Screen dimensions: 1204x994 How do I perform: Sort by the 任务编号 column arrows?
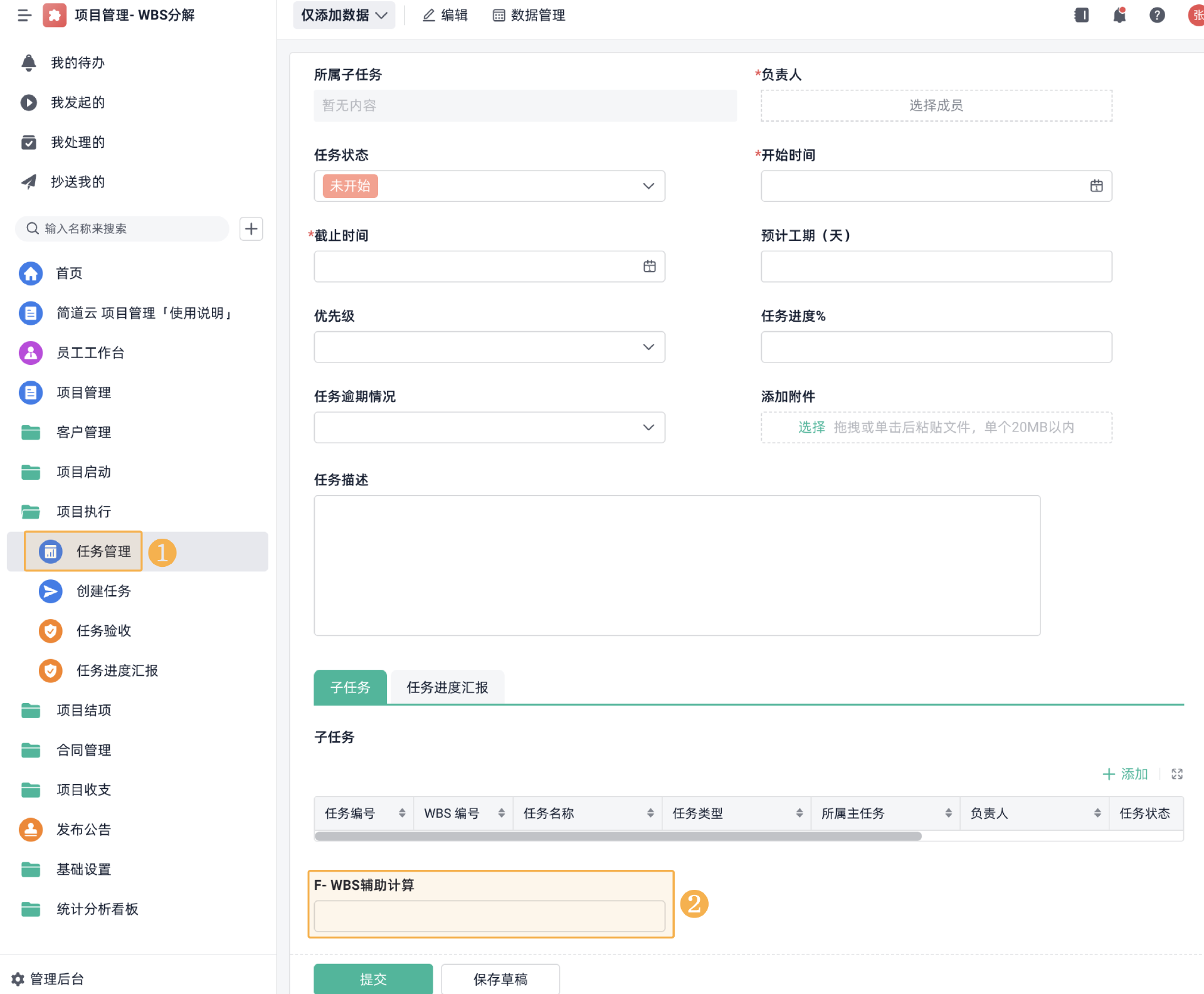point(402,813)
